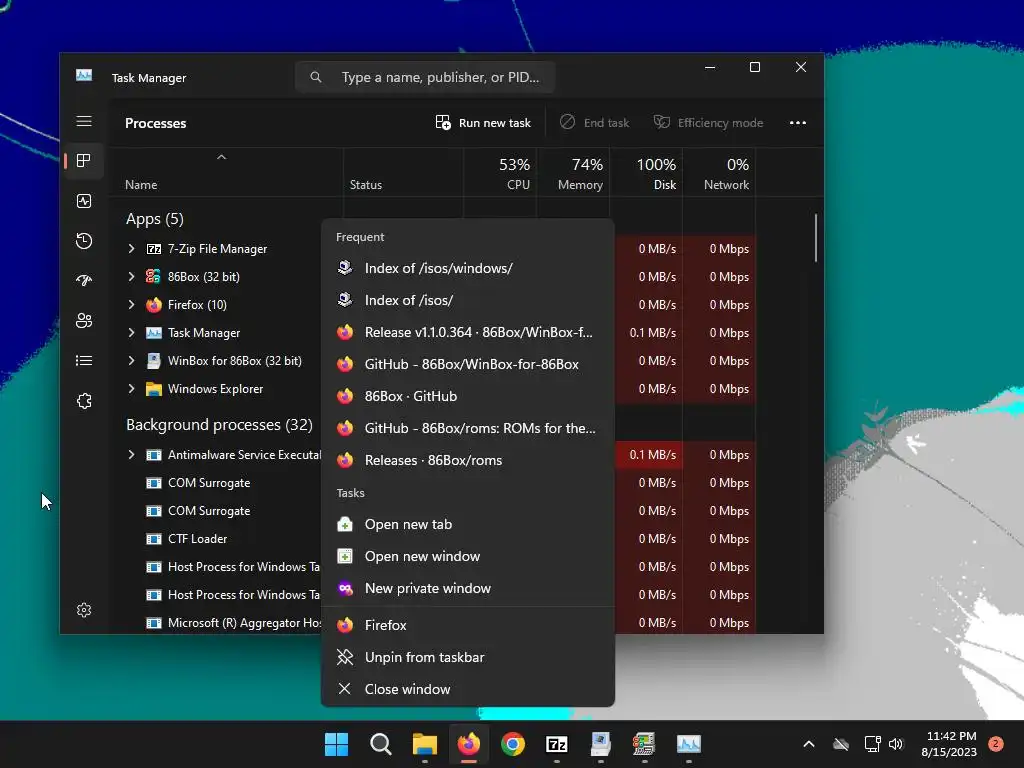Click the WinBox for 86Box process icon
1024x768 pixels.
tap(153, 361)
